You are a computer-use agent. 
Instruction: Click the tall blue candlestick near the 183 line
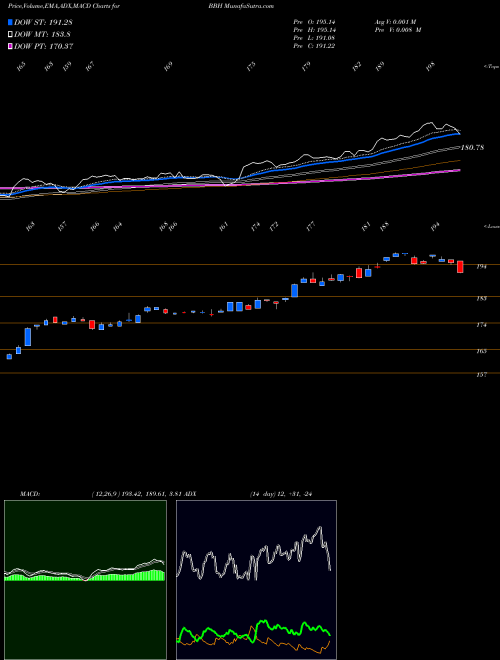295,290
